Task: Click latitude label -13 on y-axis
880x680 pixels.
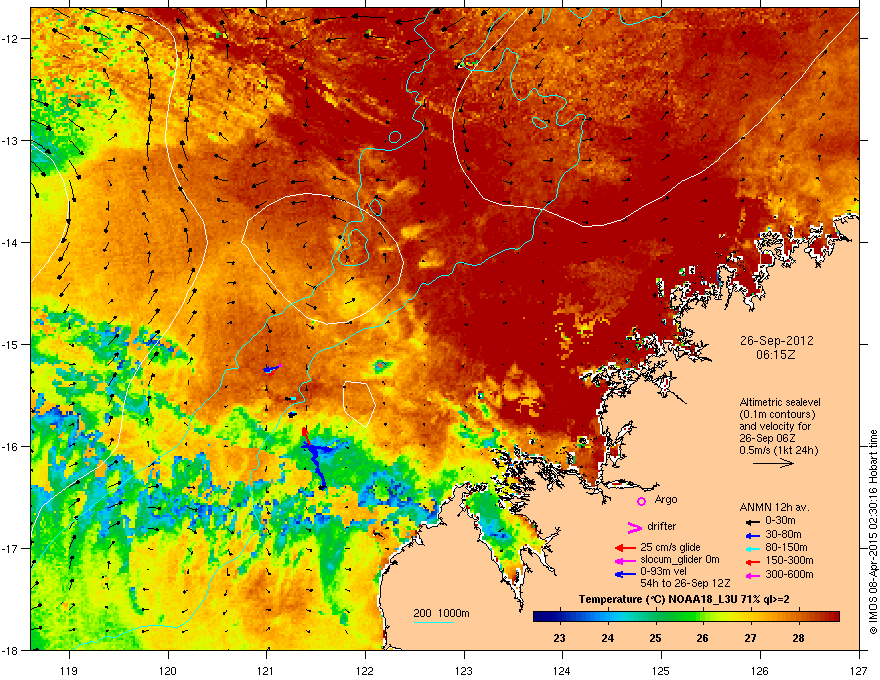Action: pos(11,140)
